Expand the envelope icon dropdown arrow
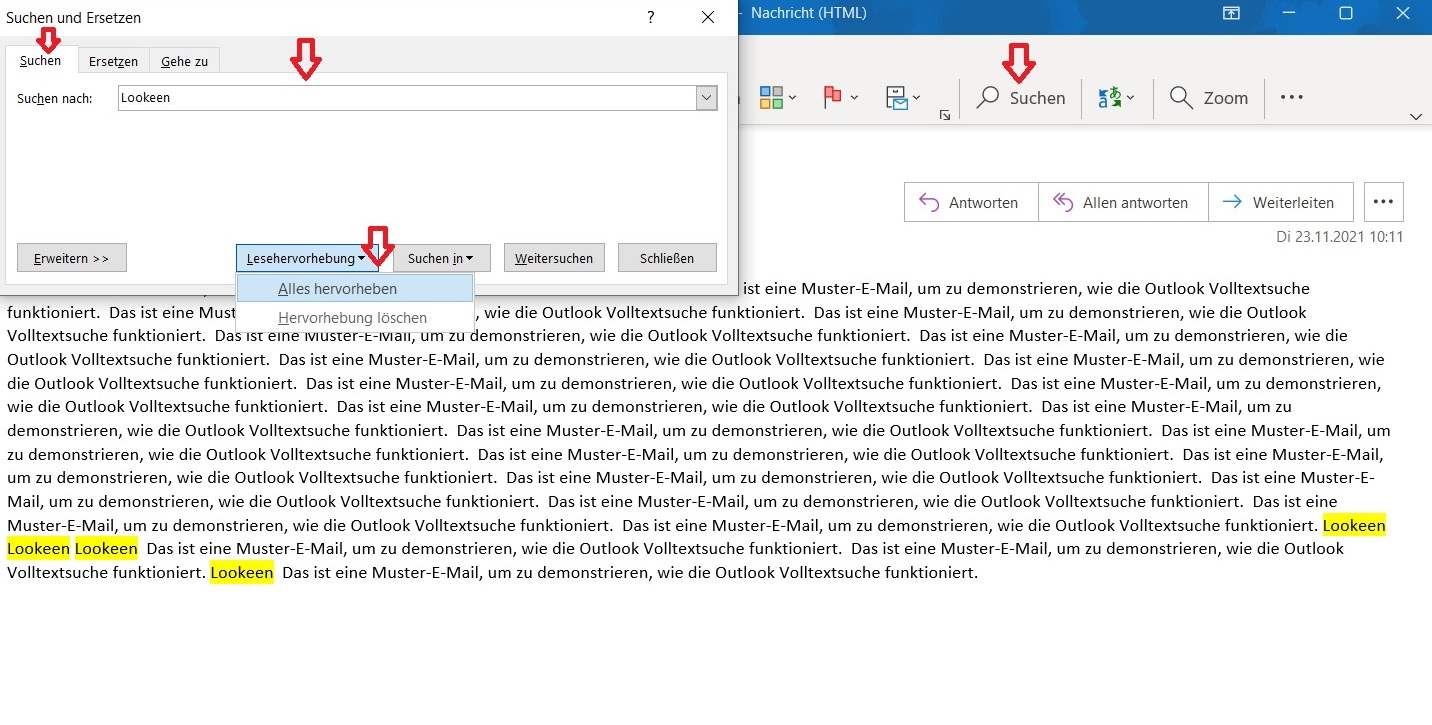This screenshot has height=725, width=1432. pyautogui.click(x=917, y=98)
